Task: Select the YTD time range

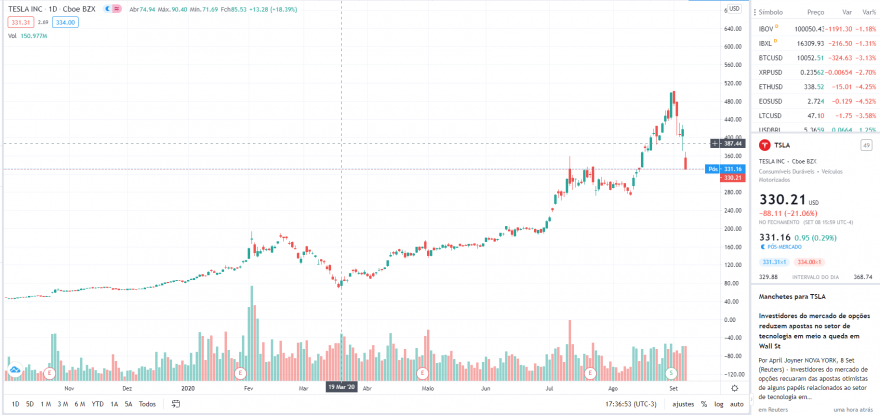Action: [x=98, y=404]
